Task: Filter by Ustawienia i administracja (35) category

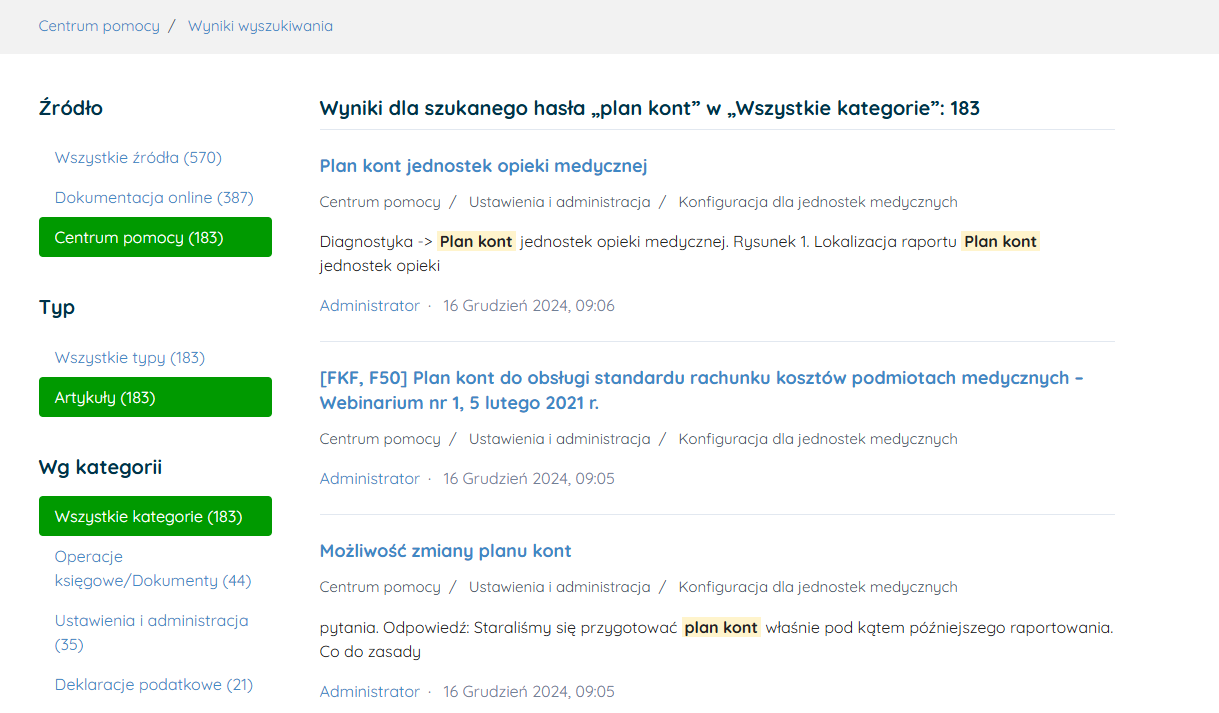Action: click(152, 632)
